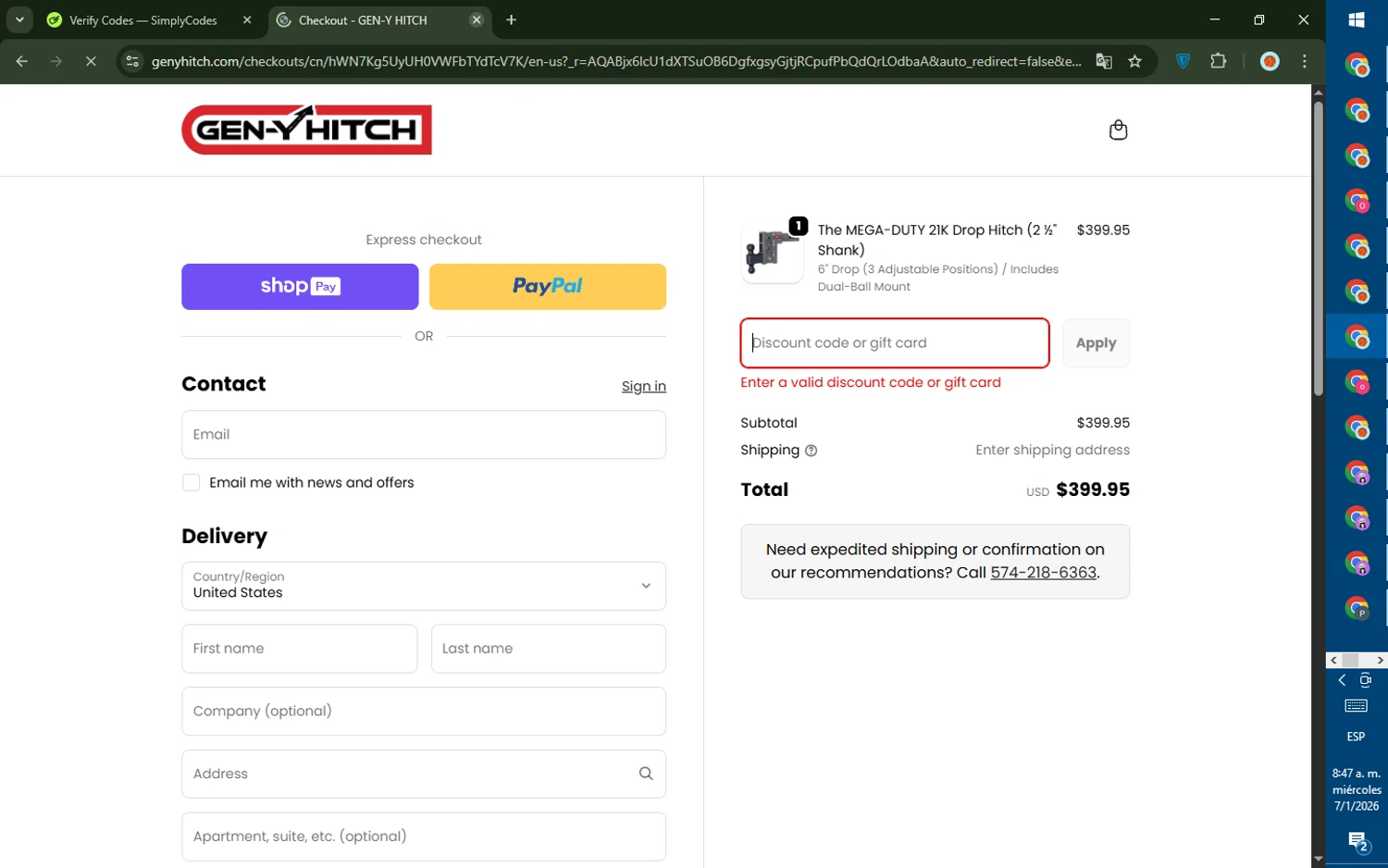Click the Last name field
Screen dimensions: 1388x868
coord(549,649)
